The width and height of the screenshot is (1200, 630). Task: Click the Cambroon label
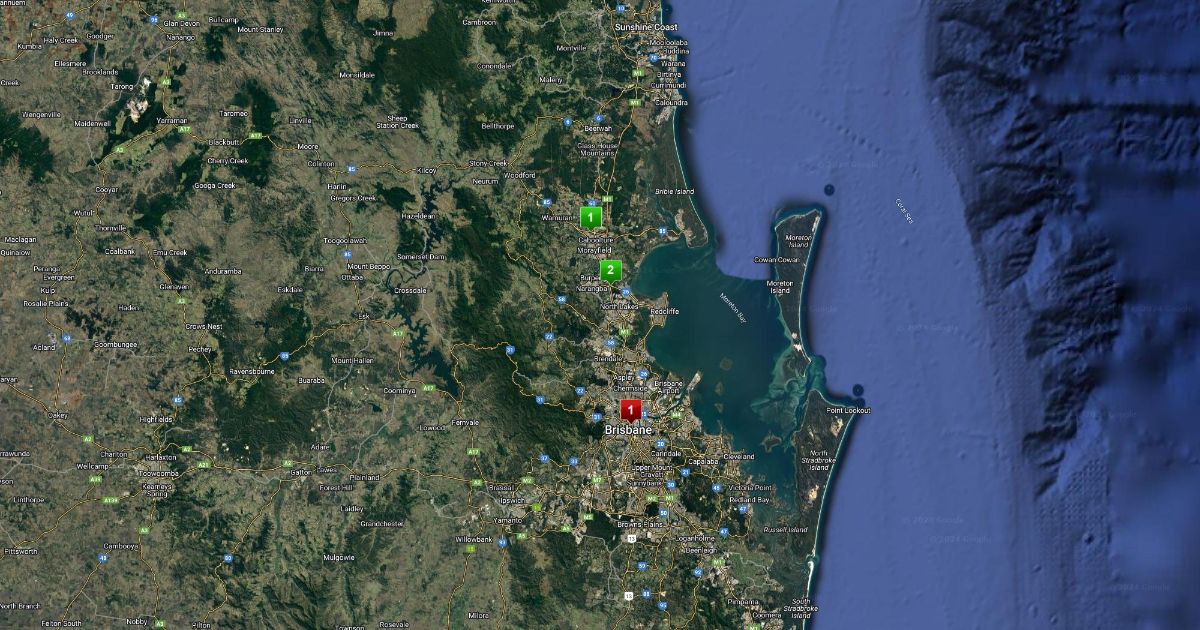pyautogui.click(x=479, y=21)
